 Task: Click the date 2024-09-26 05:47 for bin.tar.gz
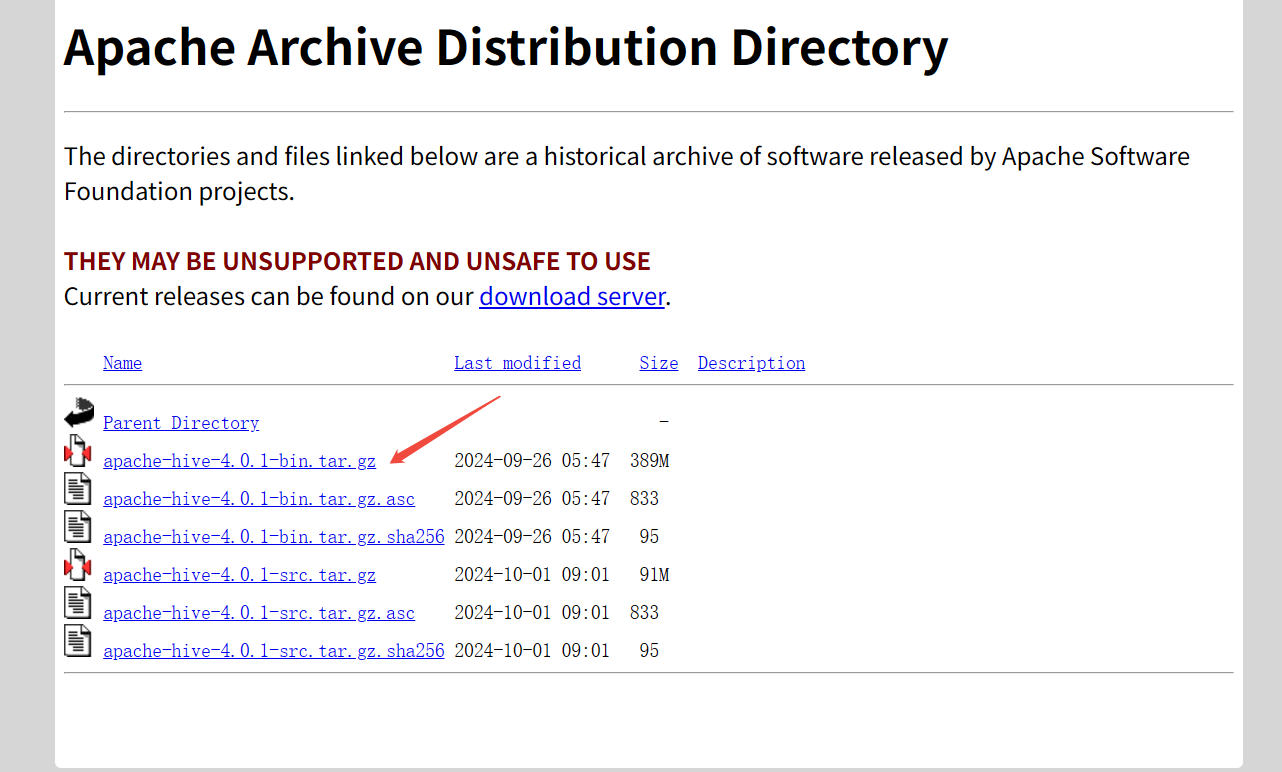pos(532,461)
